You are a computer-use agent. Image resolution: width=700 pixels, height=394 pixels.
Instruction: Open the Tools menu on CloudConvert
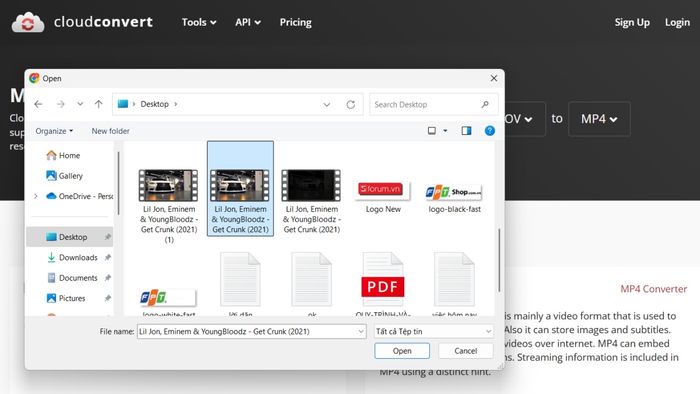click(x=199, y=22)
